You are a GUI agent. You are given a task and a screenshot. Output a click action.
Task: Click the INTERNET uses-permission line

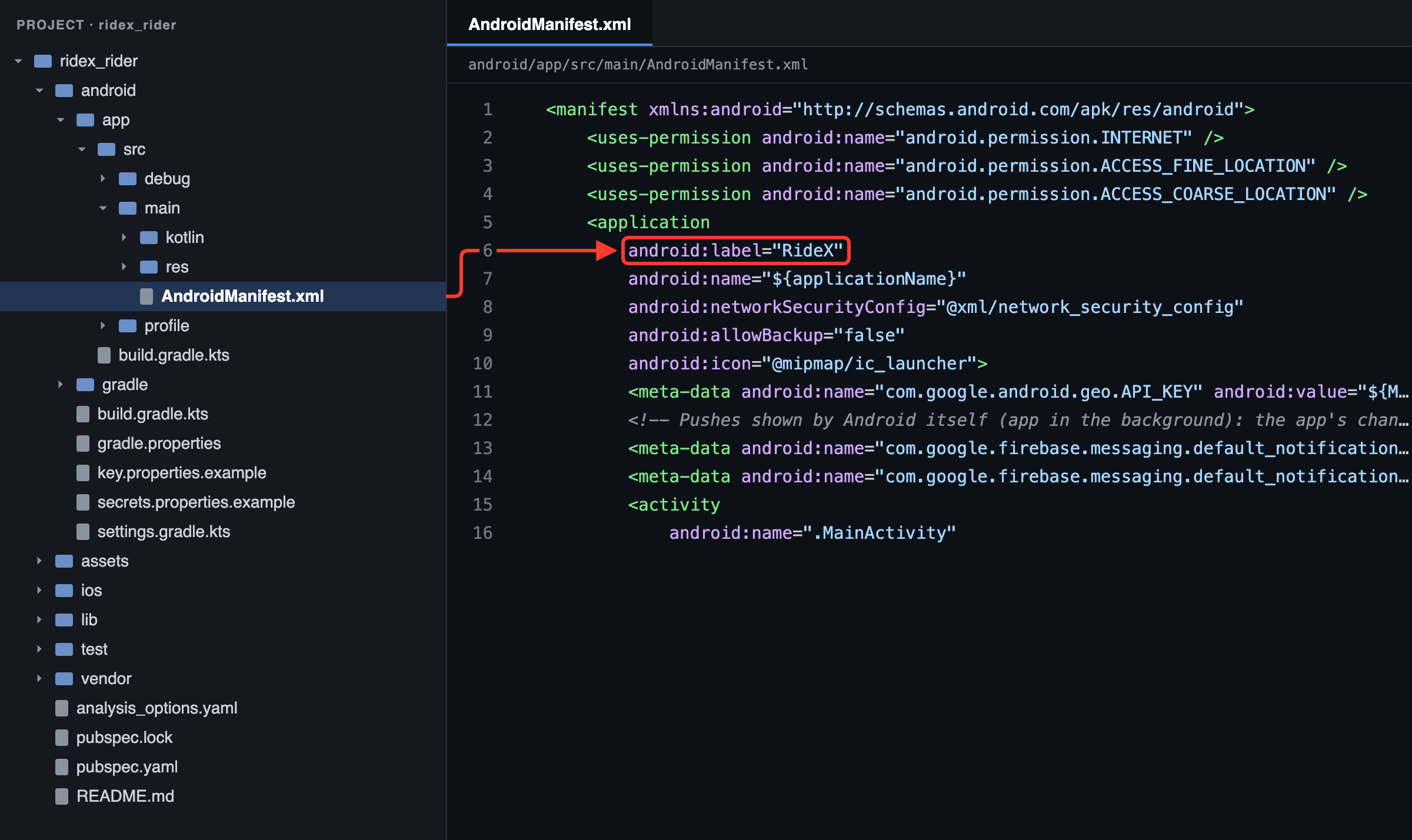905,138
